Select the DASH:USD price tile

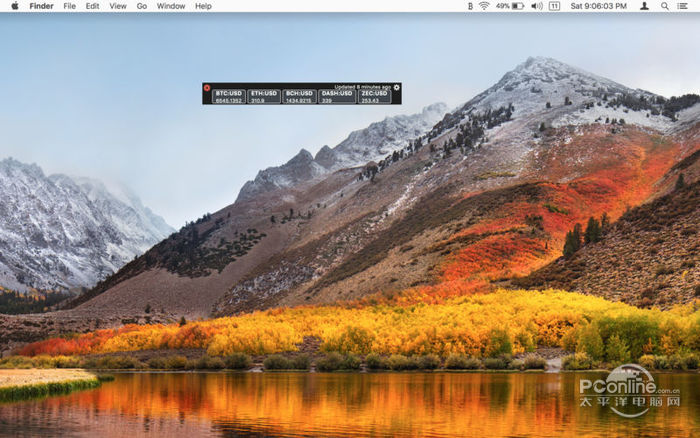(x=338, y=97)
